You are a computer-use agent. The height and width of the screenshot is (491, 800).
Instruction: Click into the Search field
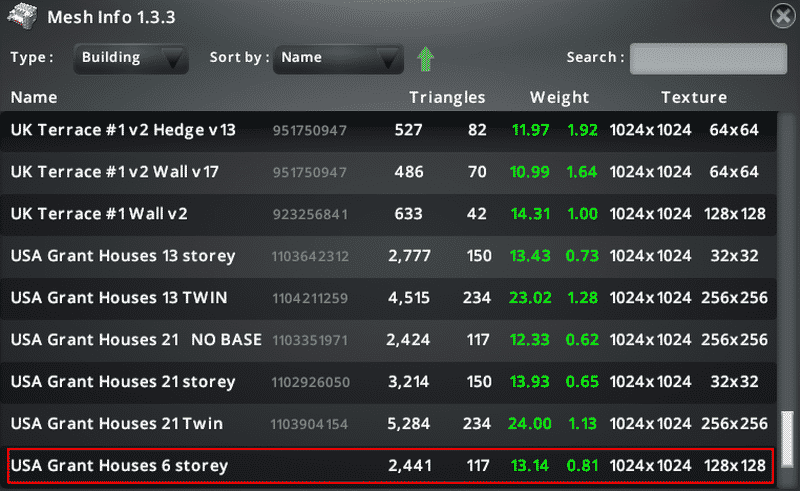pos(709,58)
